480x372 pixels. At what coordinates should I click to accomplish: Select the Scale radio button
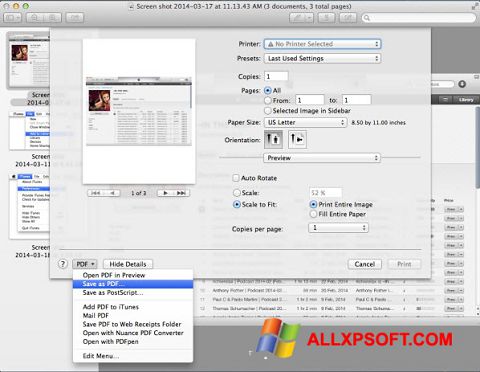pyautogui.click(x=237, y=193)
